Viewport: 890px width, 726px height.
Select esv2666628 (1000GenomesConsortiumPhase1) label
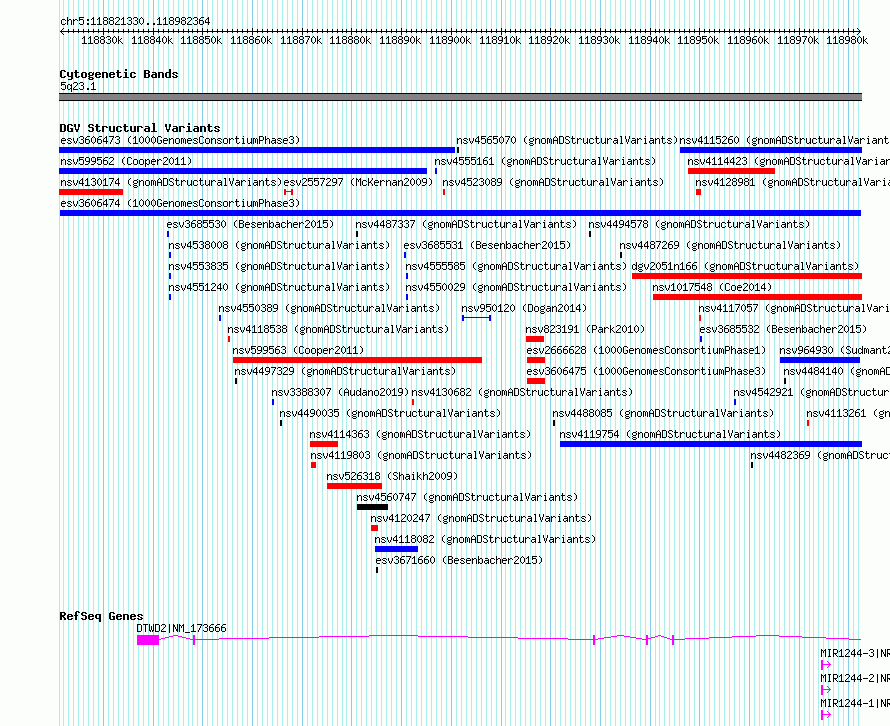[646, 350]
